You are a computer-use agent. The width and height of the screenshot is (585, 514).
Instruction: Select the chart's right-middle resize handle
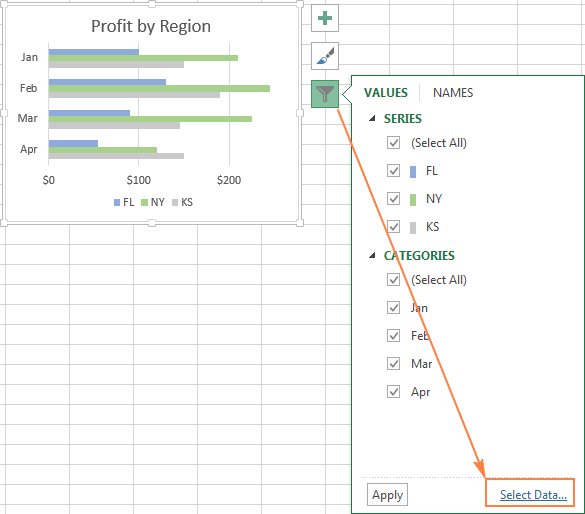300,113
